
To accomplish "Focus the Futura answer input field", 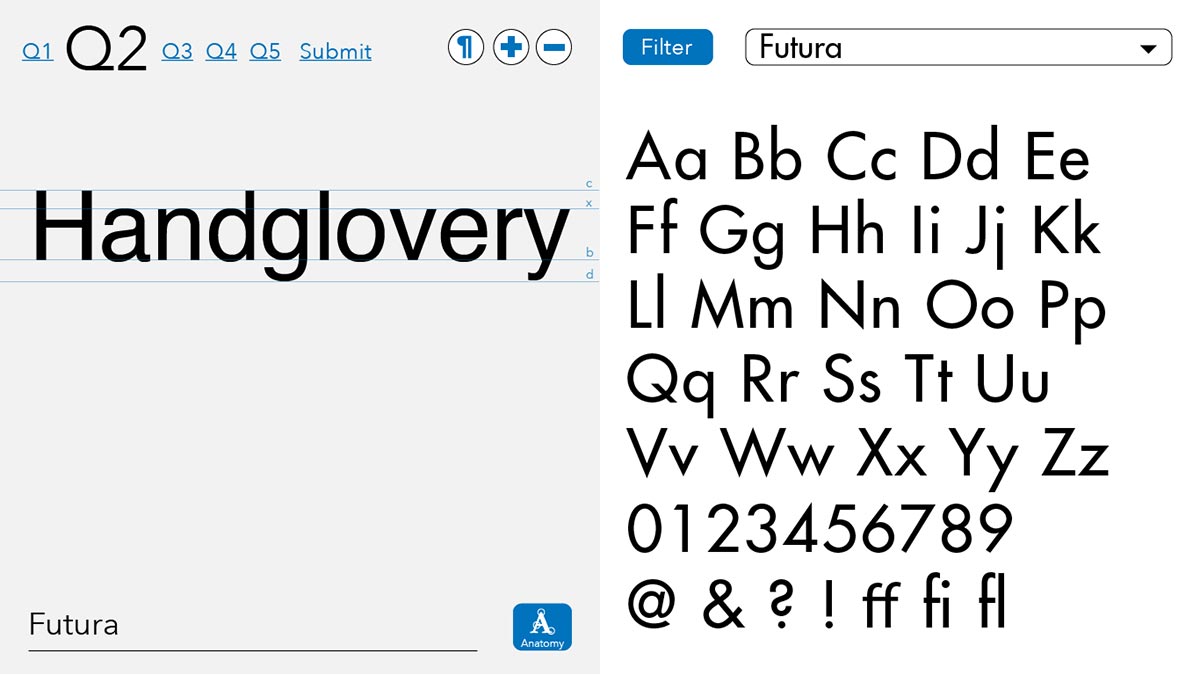I will [253, 627].
